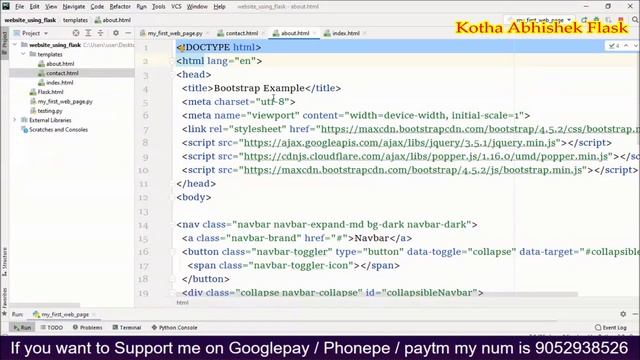Toggle code folding at html tag line 2
The width and height of the screenshot is (640, 360).
click(x=172, y=61)
